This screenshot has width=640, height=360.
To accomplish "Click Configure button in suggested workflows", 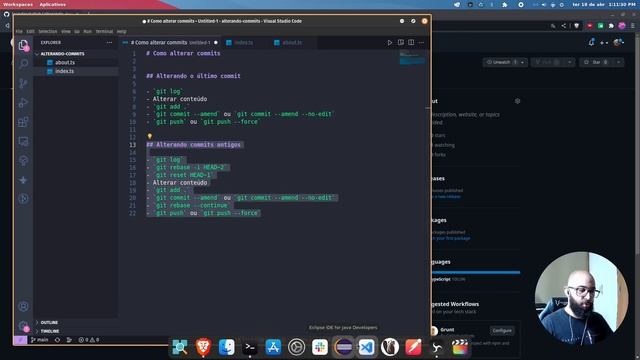I will (502, 330).
